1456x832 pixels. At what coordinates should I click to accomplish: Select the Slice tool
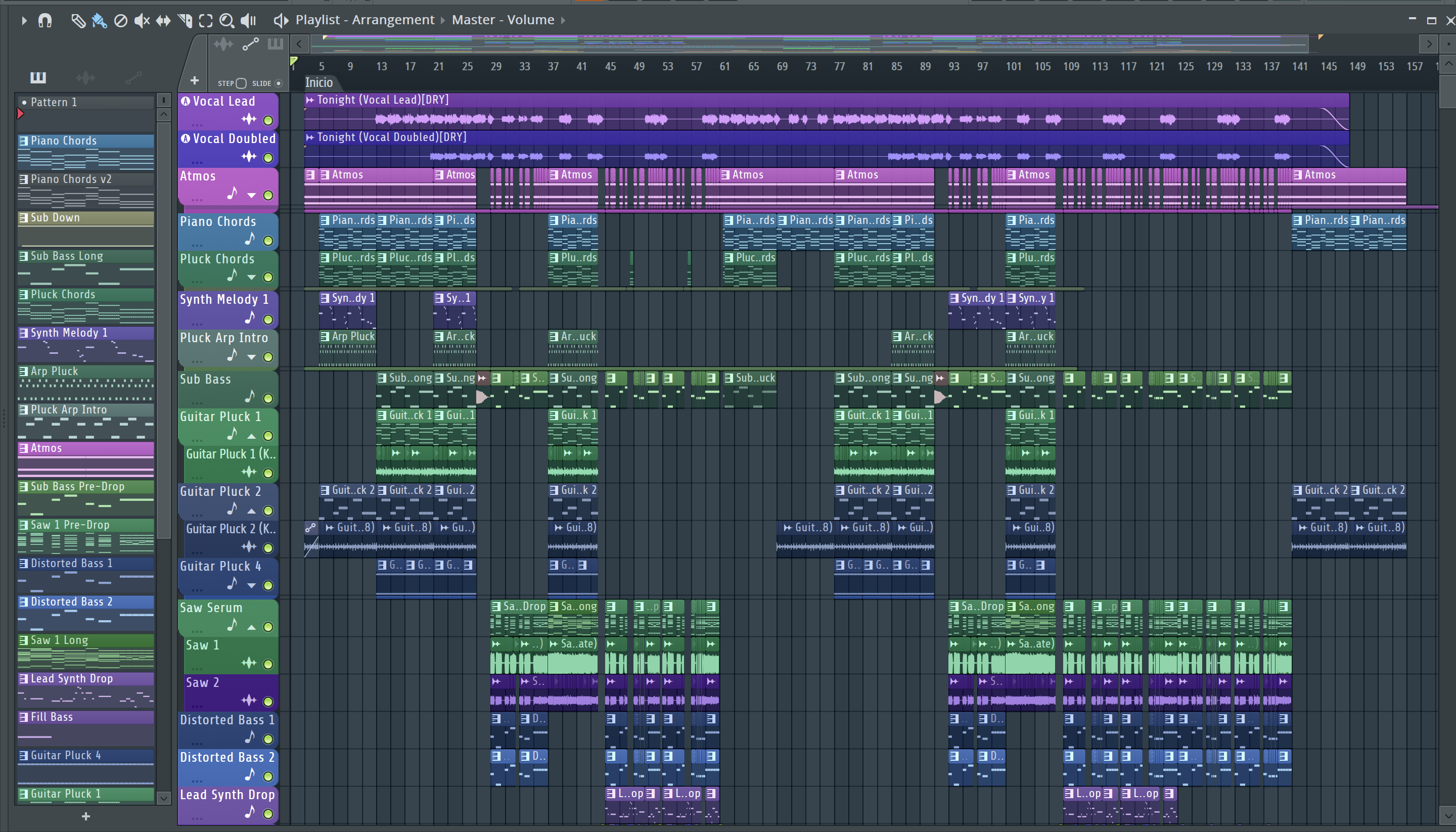(x=185, y=21)
